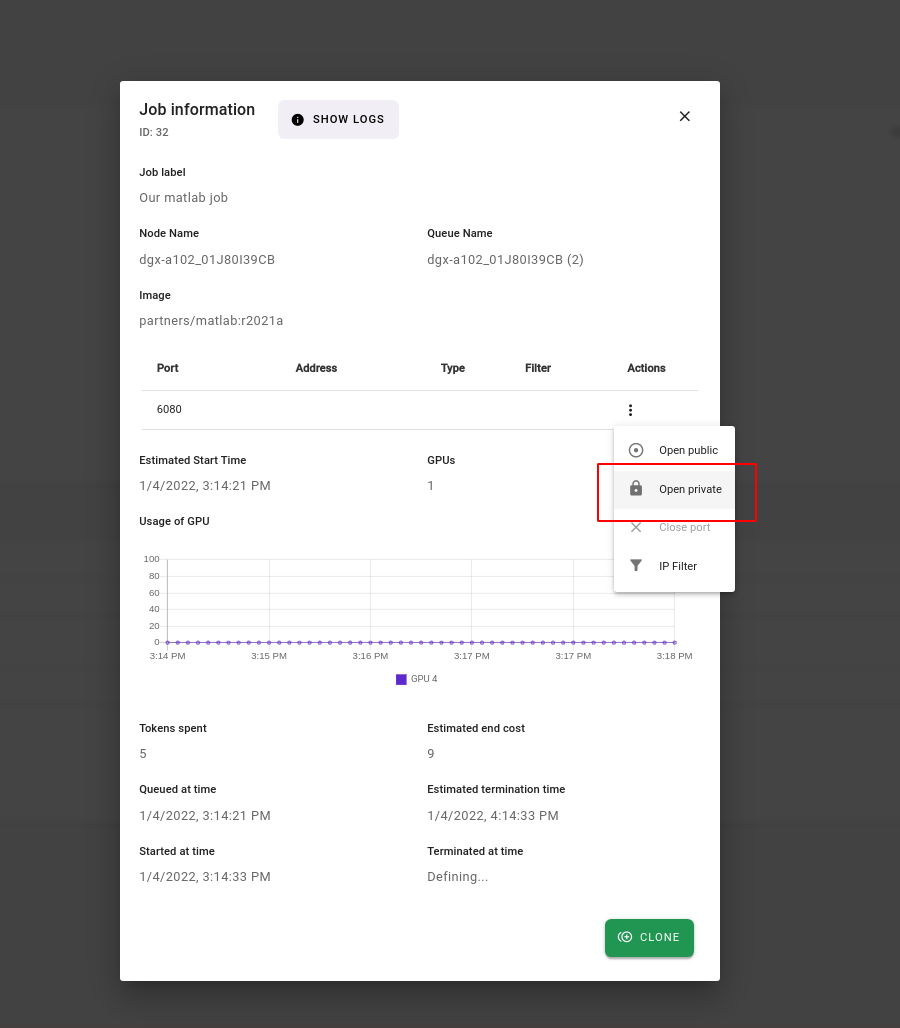Click the Port column header
900x1028 pixels.
(168, 368)
